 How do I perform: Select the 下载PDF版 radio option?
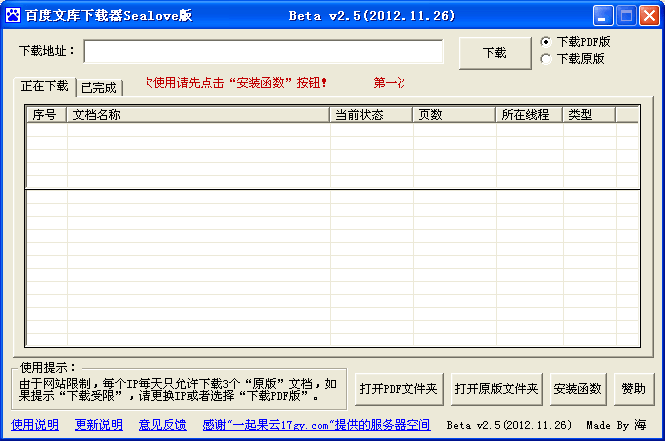(x=546, y=42)
